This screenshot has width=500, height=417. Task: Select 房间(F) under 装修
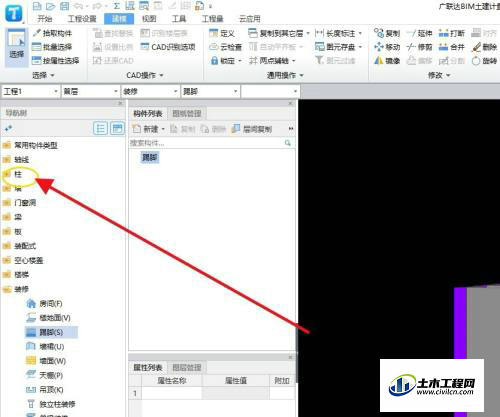tap(45, 304)
